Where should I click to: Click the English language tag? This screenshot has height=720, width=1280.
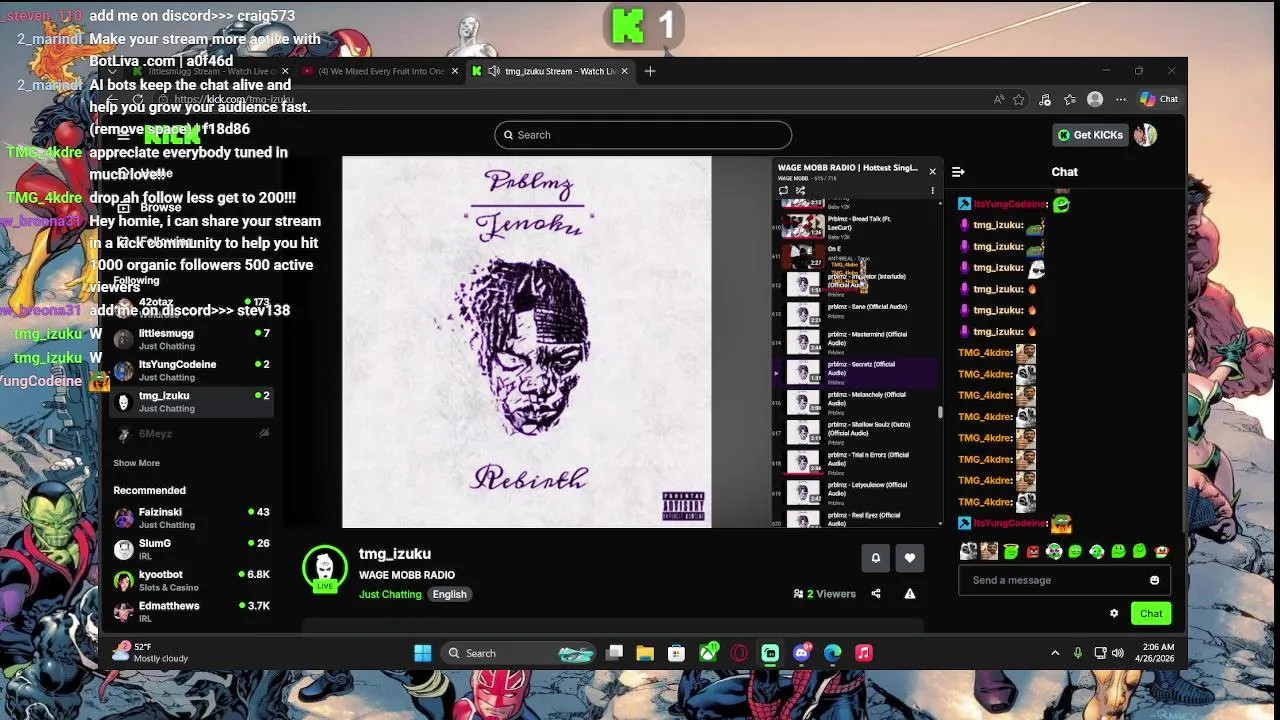tap(449, 594)
